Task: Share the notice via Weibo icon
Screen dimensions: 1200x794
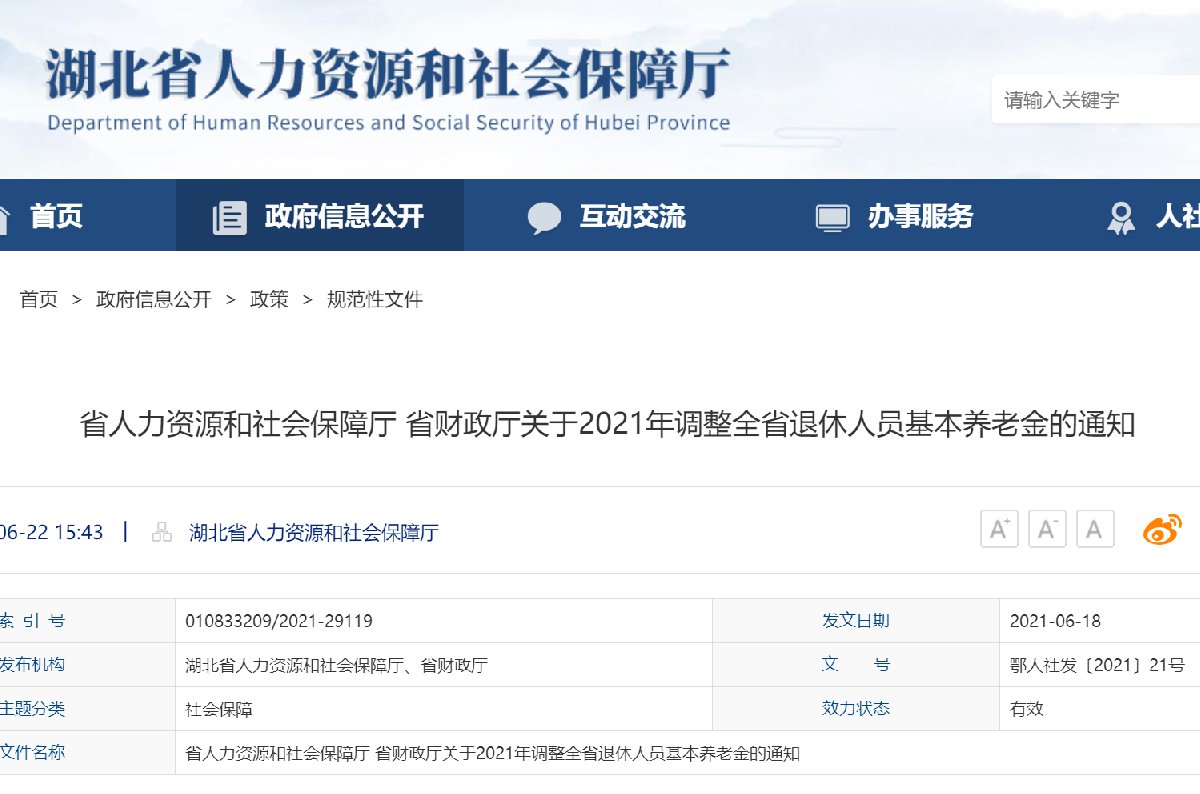Action: [x=1162, y=529]
